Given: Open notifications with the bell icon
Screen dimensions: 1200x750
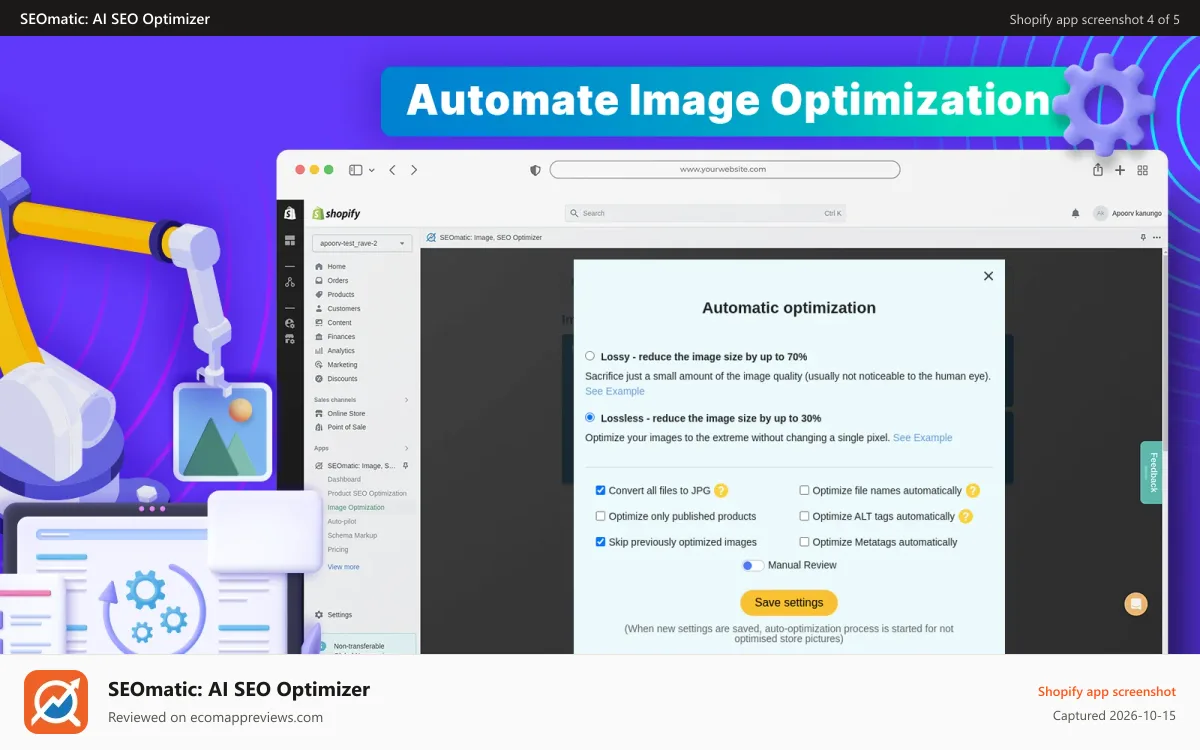Looking at the screenshot, I should [x=1076, y=213].
